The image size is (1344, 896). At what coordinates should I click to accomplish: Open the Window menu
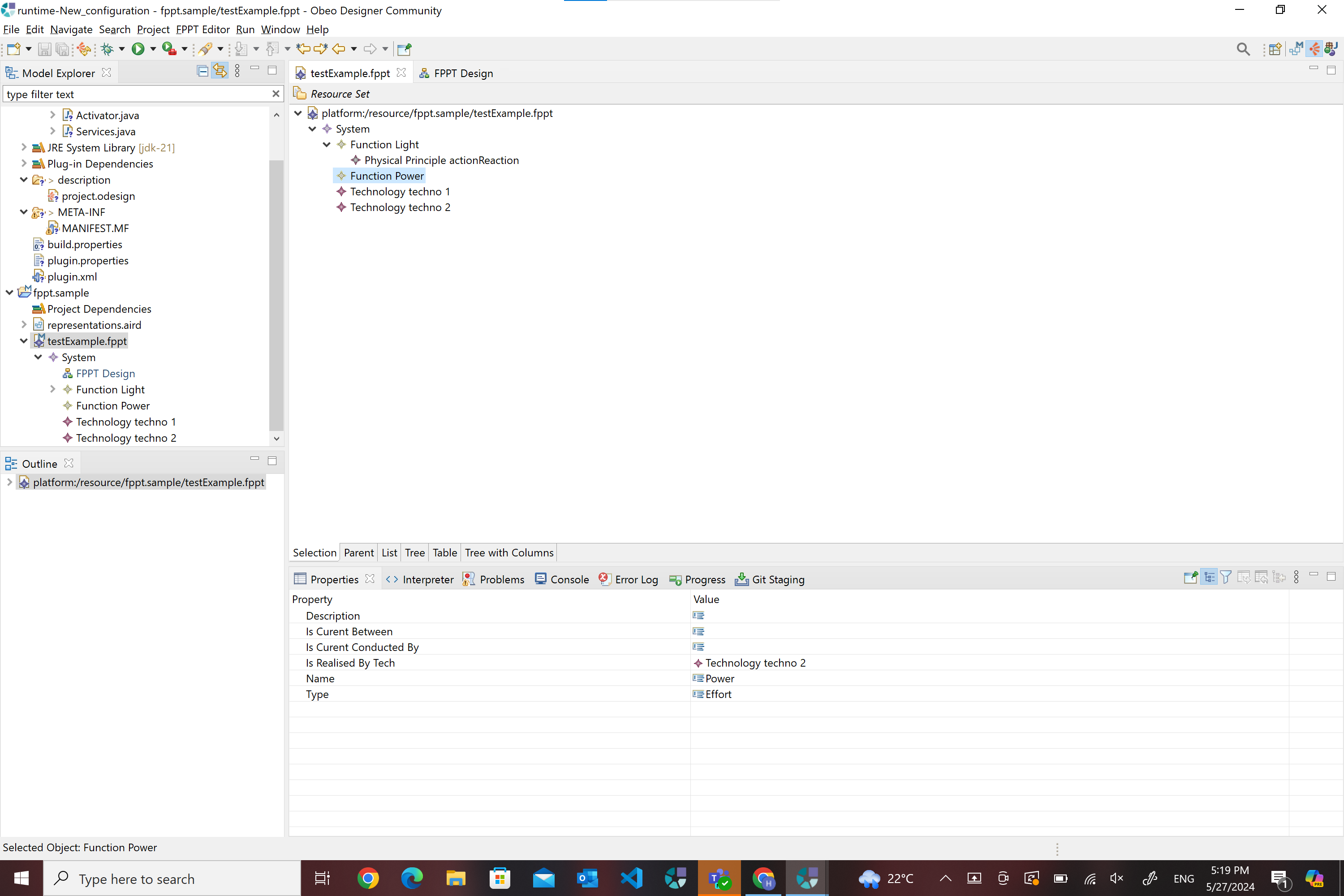(x=280, y=29)
